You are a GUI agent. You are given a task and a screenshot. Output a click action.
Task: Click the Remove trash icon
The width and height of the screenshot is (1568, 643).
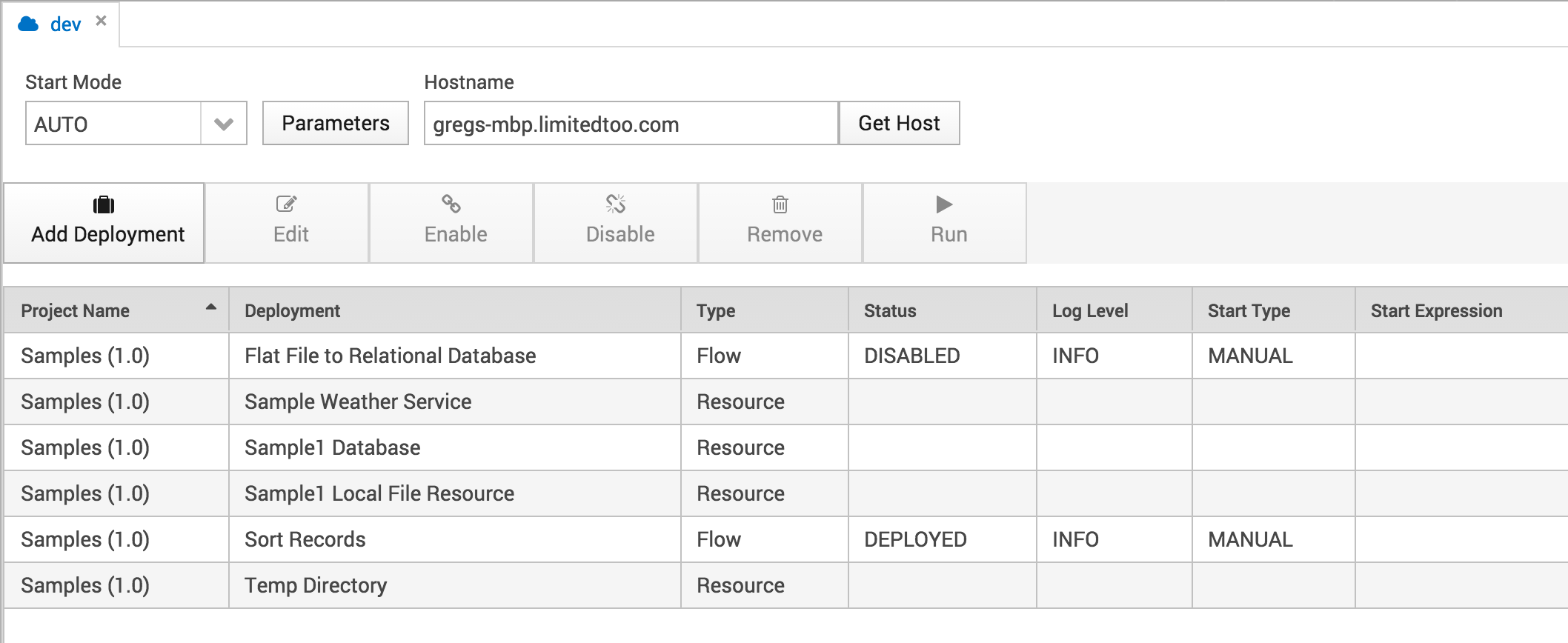click(780, 204)
